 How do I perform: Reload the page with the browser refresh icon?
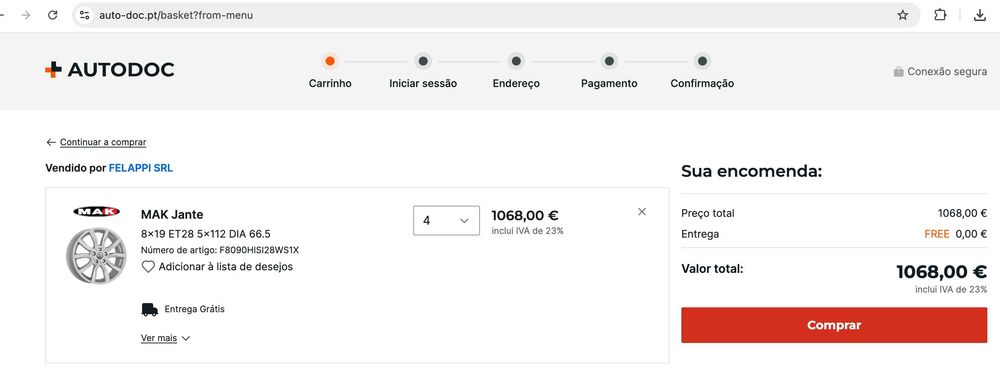53,15
